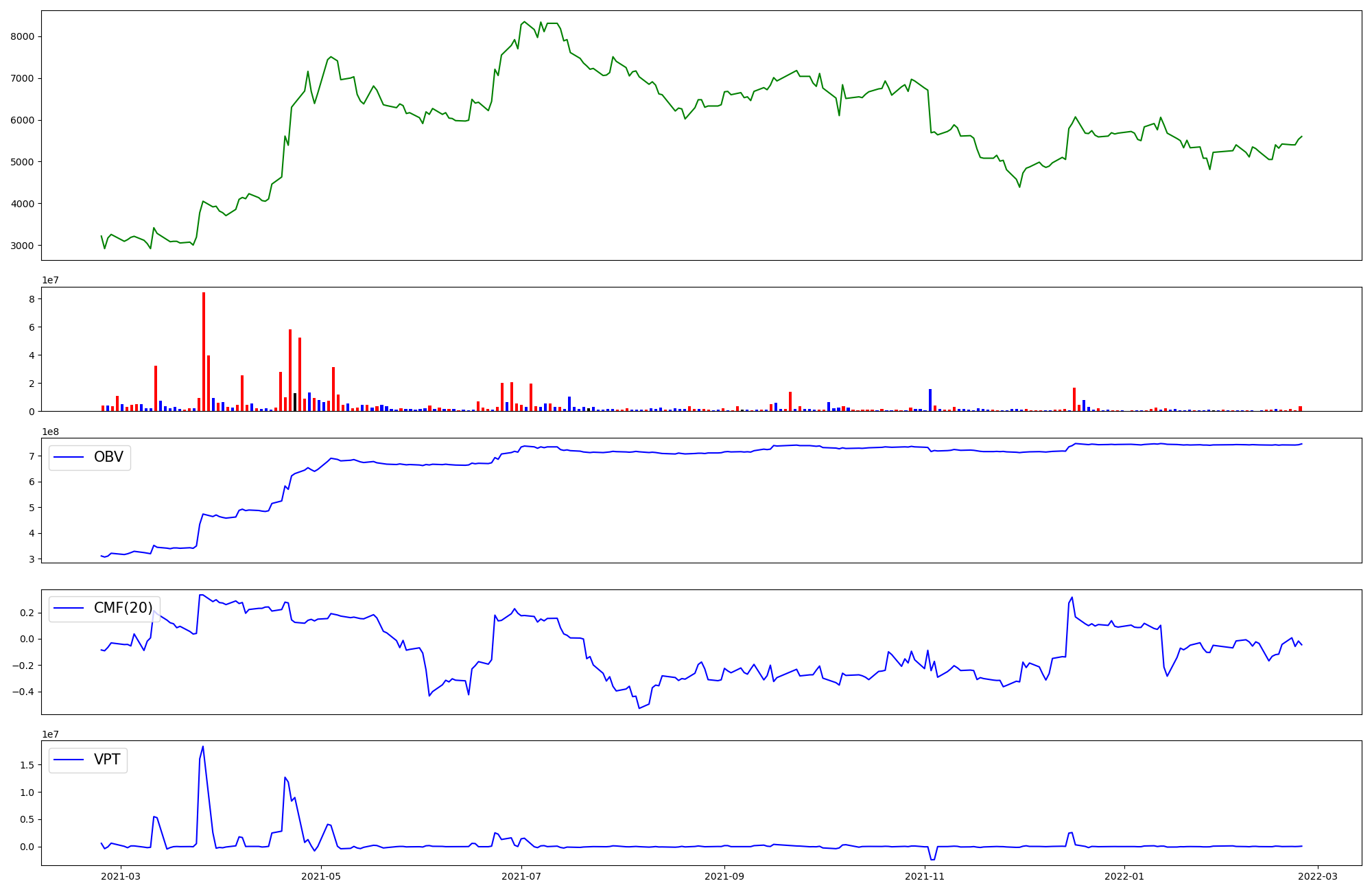The image size is (1372, 892).
Task: Click the CMF(20) legend entry
Action: (123, 608)
